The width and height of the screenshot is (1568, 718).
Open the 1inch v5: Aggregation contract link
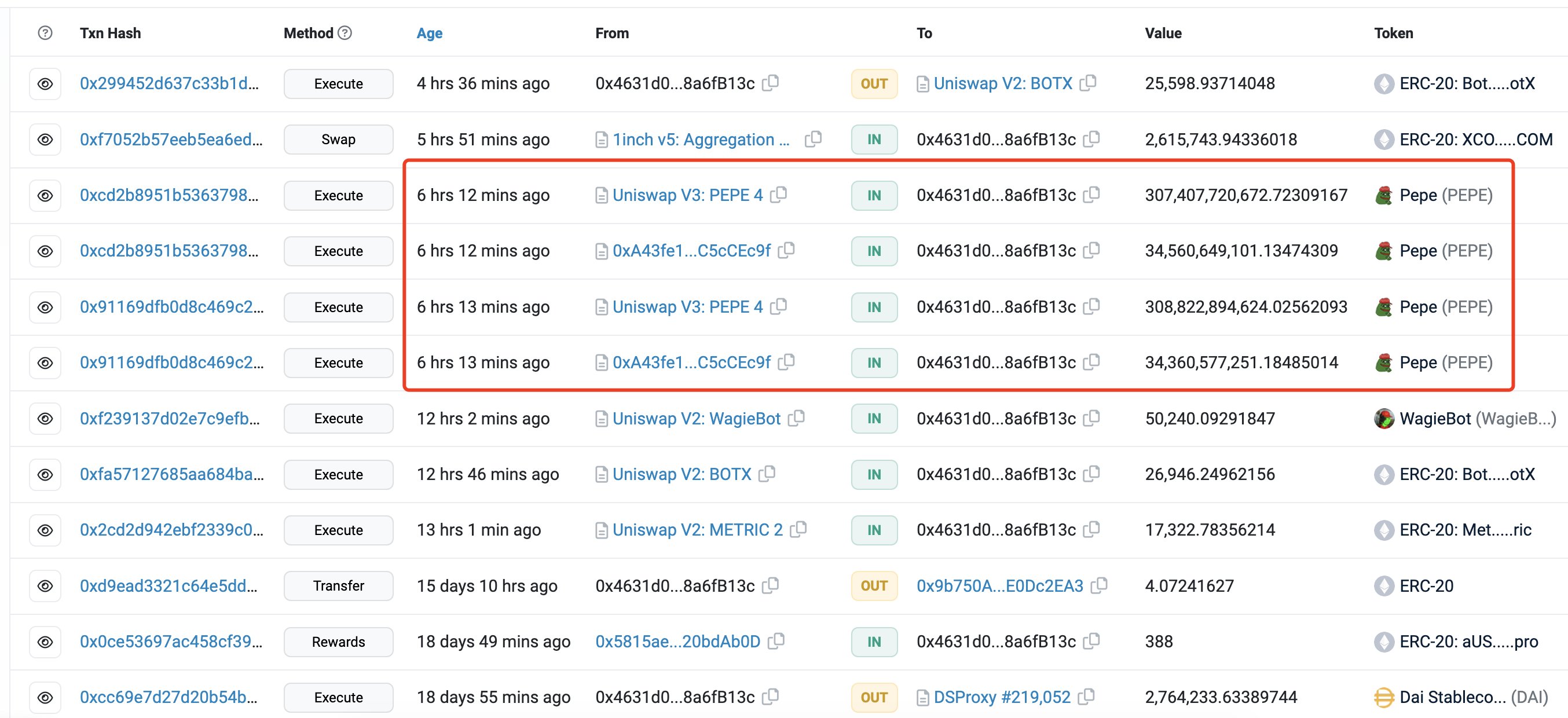(x=701, y=140)
